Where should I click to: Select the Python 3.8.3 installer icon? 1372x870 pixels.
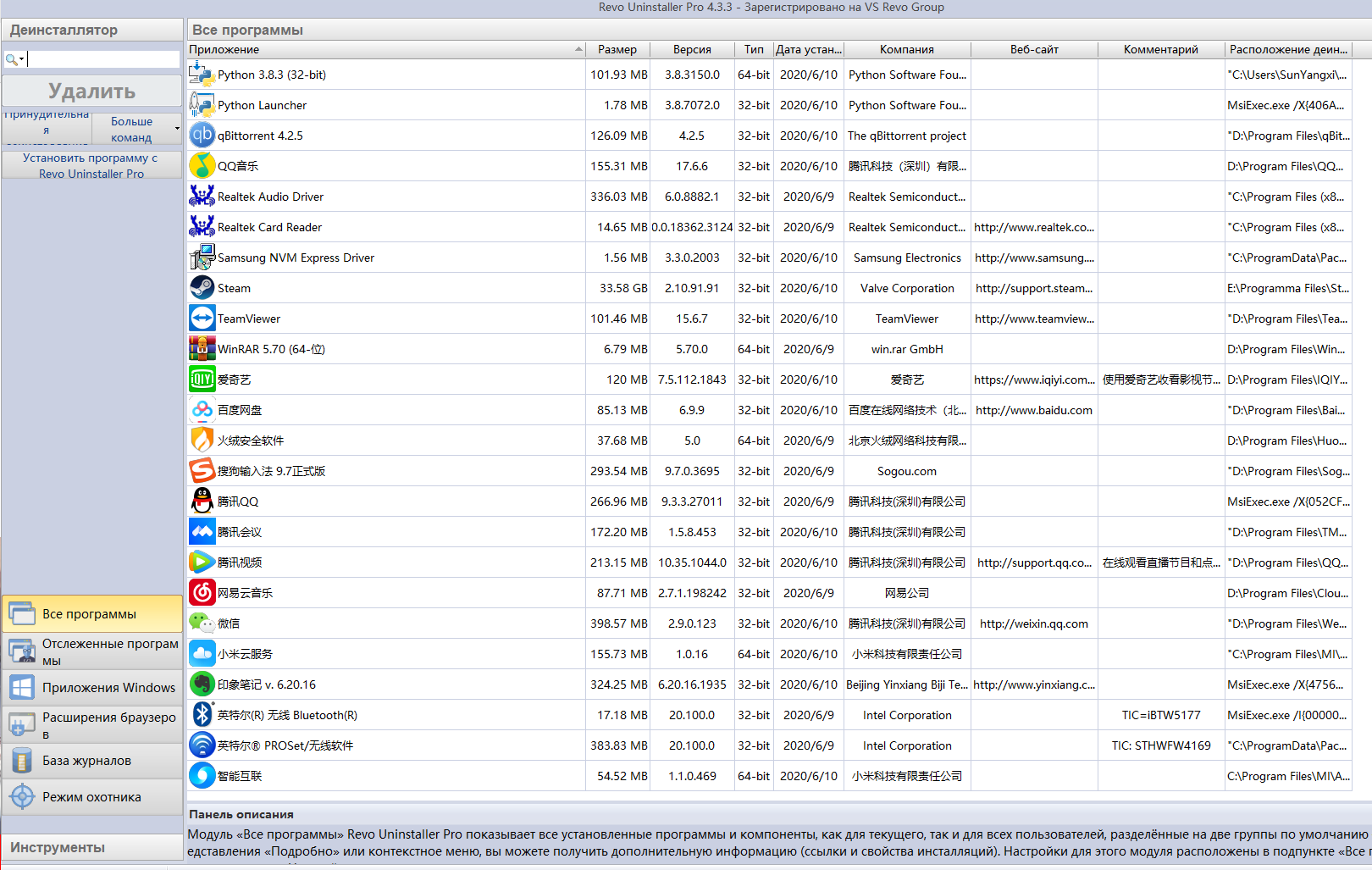click(202, 75)
